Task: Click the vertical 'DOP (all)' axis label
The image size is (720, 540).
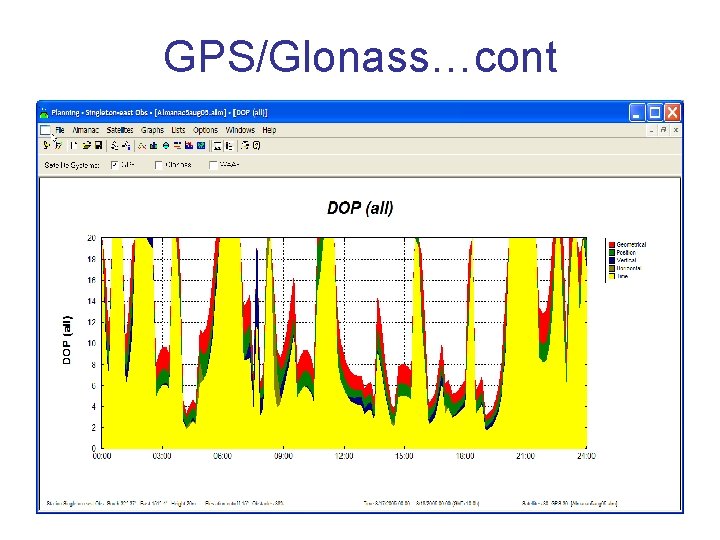Action: pyautogui.click(x=67, y=340)
